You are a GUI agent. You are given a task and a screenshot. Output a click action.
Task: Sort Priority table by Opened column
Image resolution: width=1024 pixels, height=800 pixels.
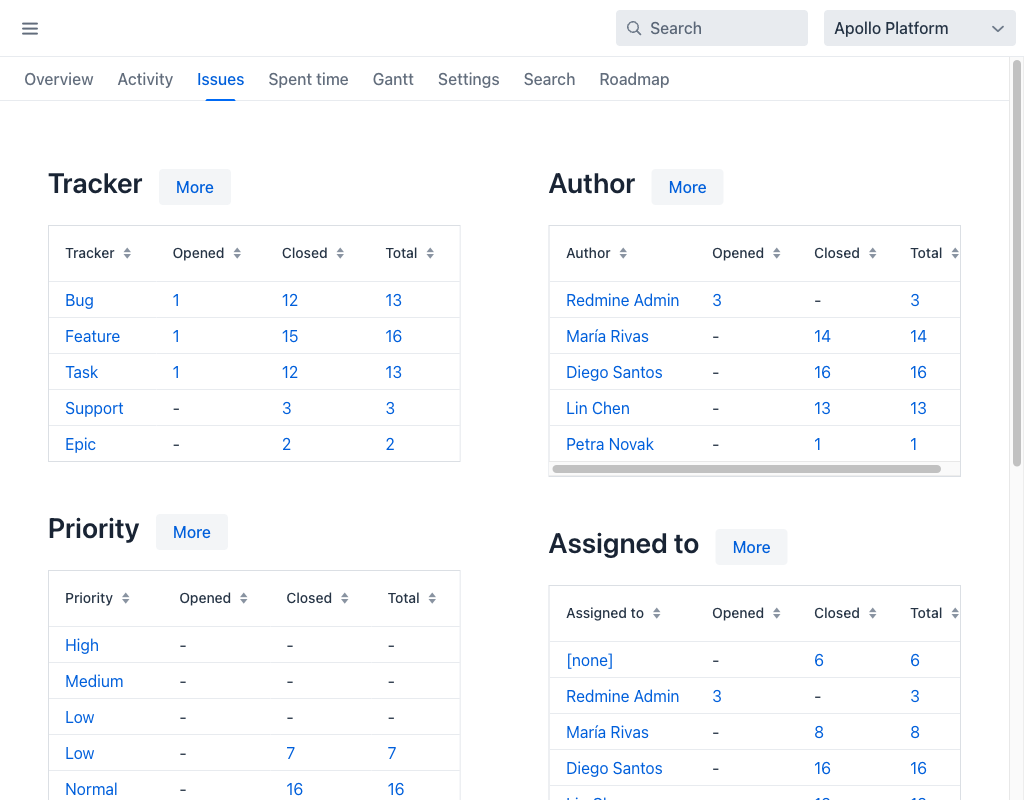pyautogui.click(x=214, y=598)
